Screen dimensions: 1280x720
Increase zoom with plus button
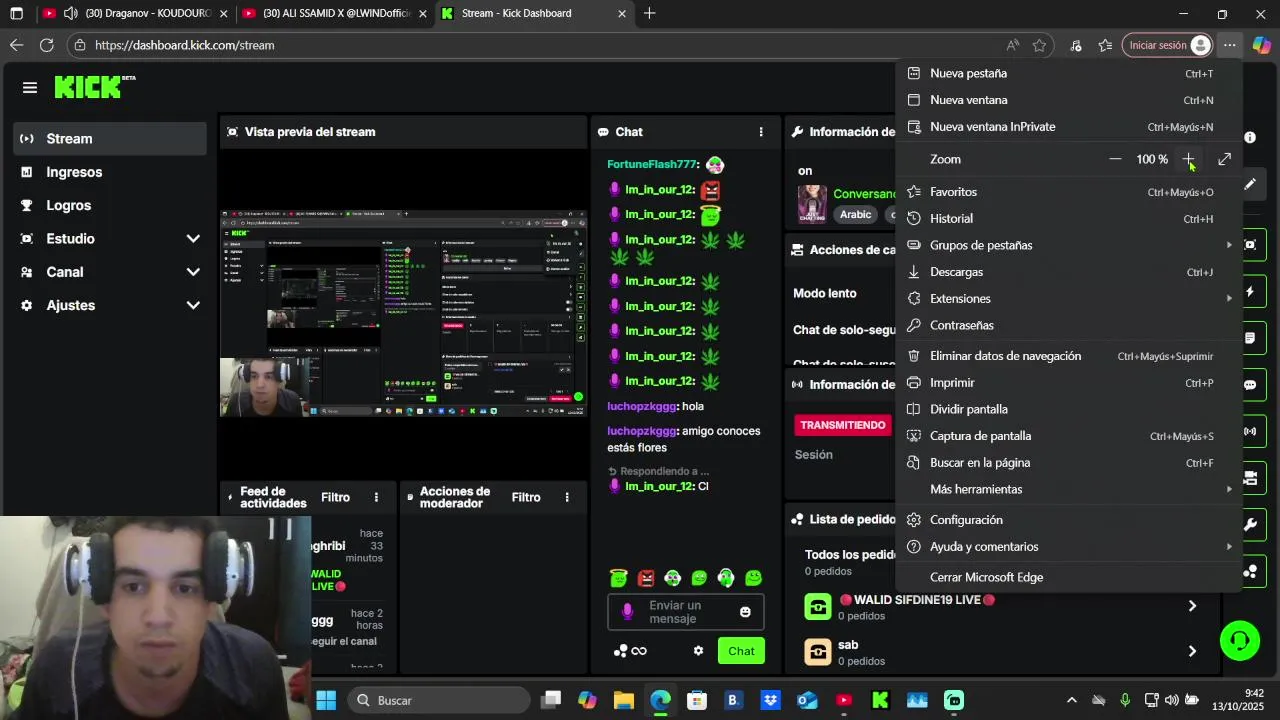pyautogui.click(x=1188, y=159)
